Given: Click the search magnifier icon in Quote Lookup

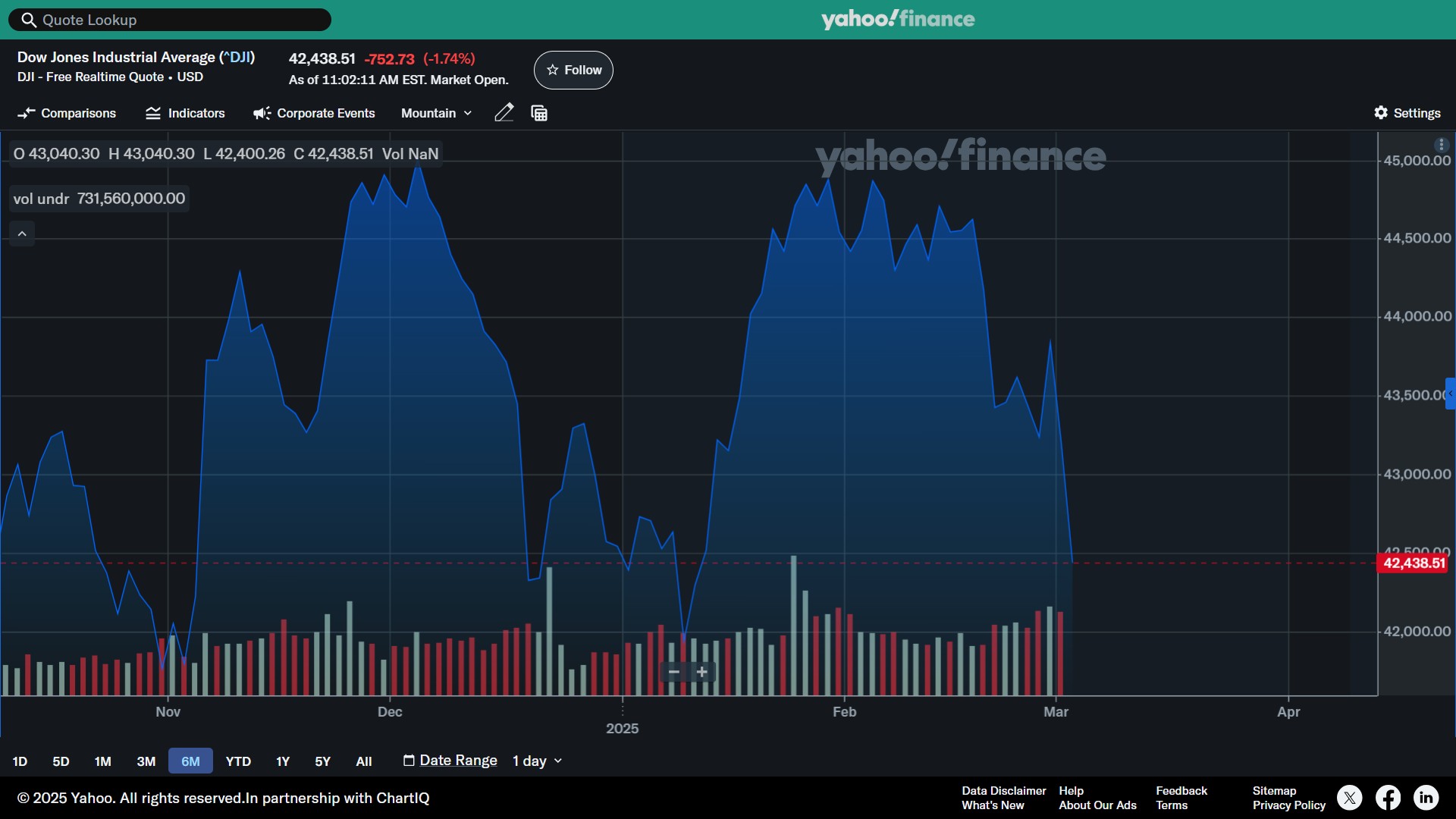Looking at the screenshot, I should pyautogui.click(x=29, y=20).
